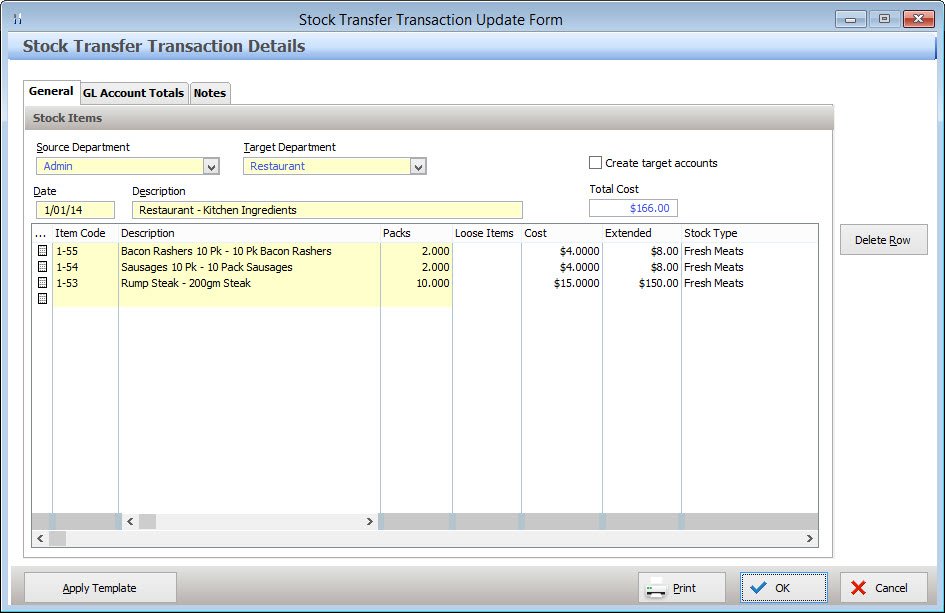The image size is (945, 613).
Task: Click the red X icon on Cancel
Action: [859, 587]
